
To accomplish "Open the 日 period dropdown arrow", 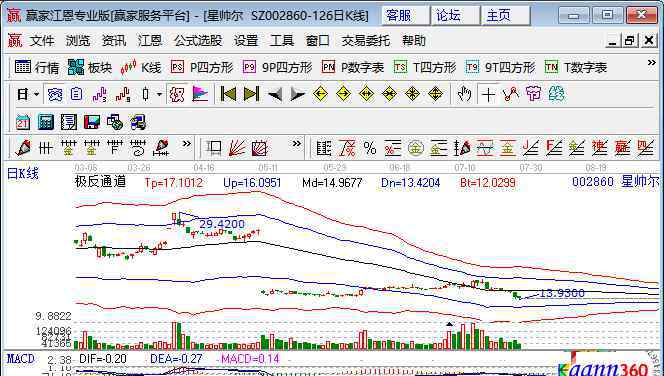I will pos(36,94).
